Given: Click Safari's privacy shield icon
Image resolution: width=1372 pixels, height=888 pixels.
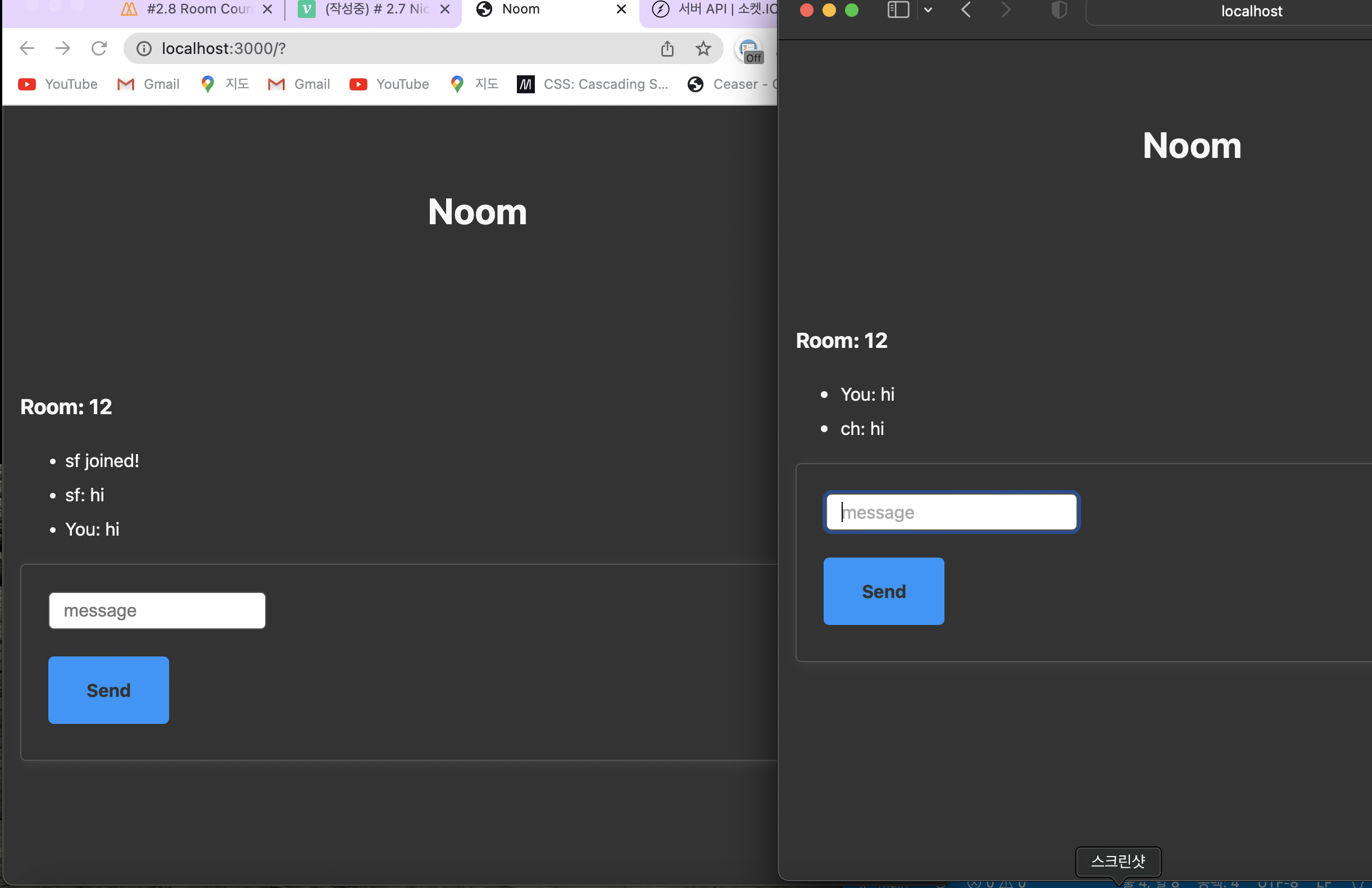Looking at the screenshot, I should click(x=1058, y=10).
